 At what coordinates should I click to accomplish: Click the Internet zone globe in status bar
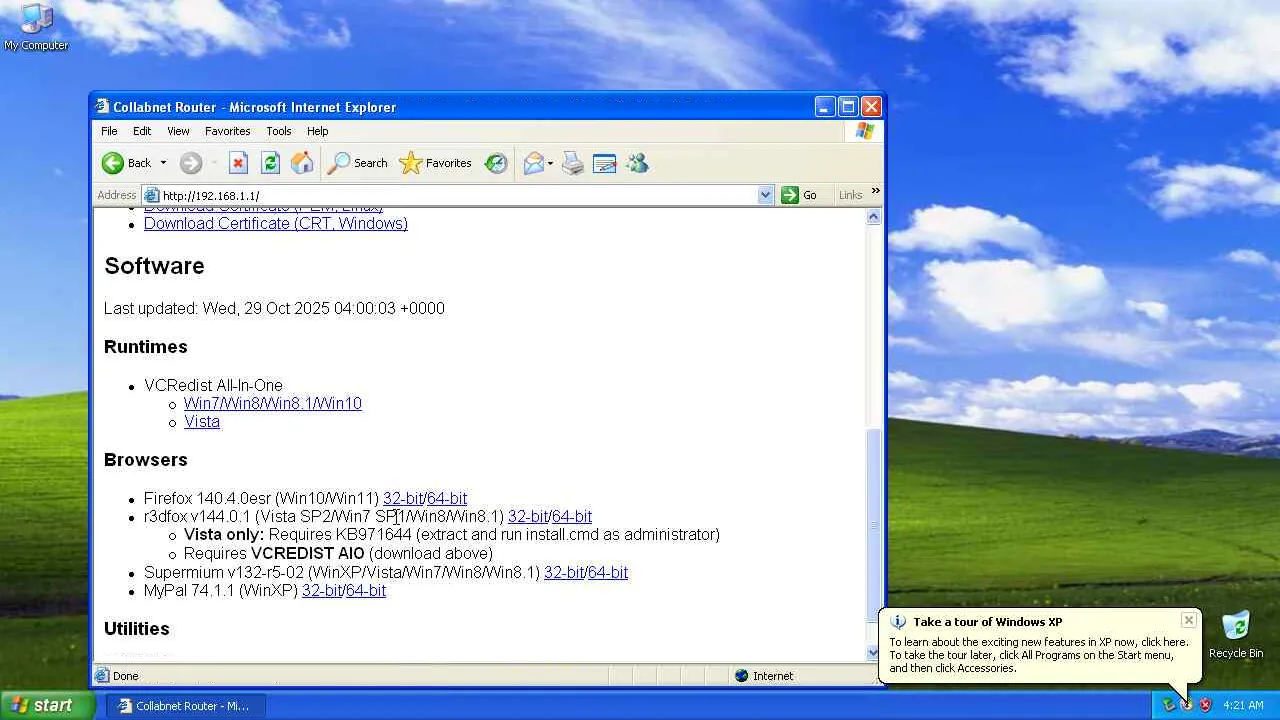pos(741,676)
